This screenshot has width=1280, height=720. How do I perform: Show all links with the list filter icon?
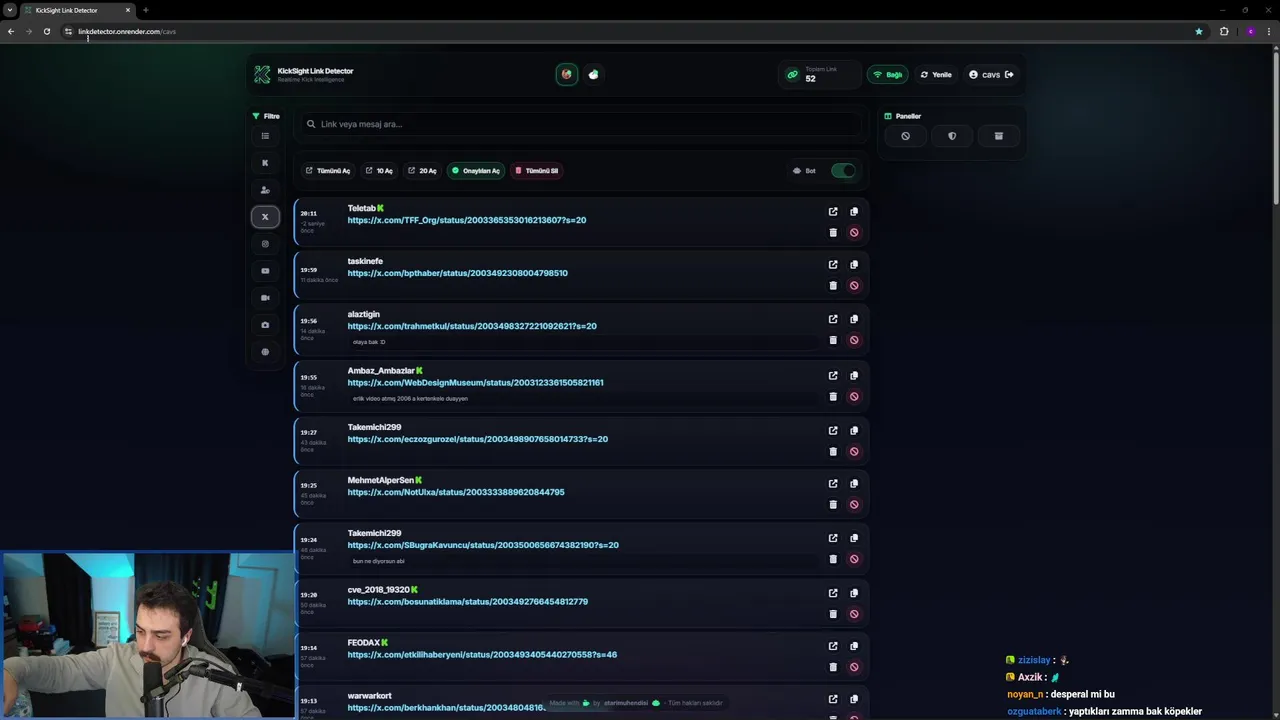265,136
